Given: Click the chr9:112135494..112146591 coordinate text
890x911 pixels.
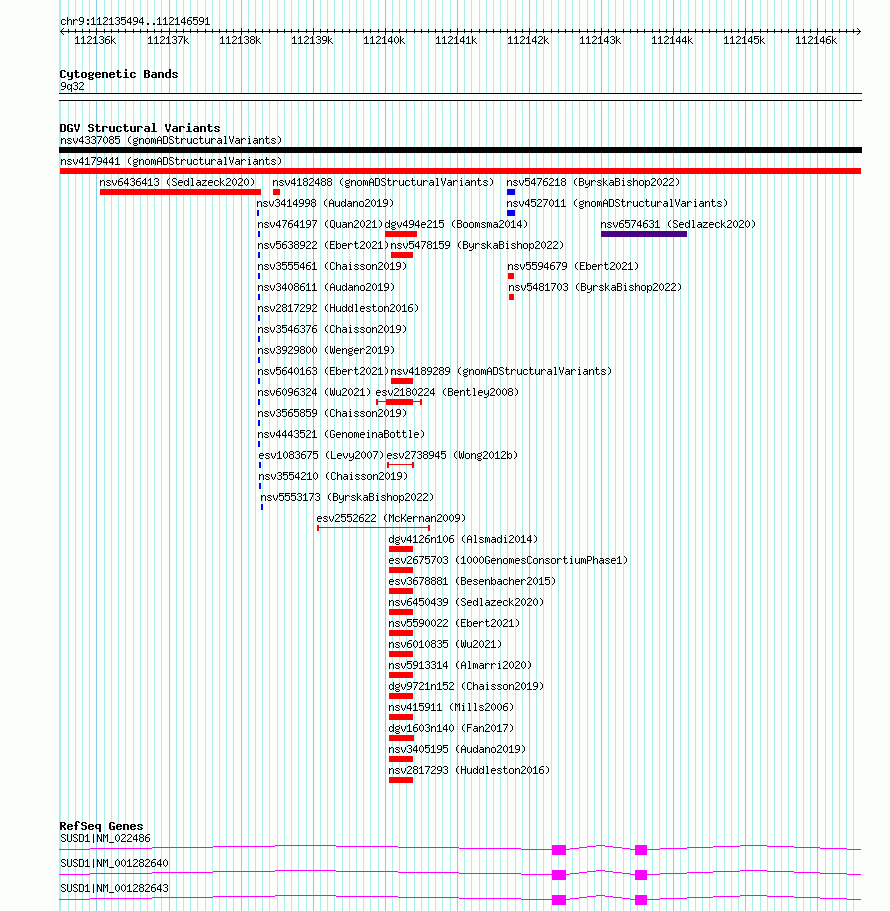Looking at the screenshot, I should pos(135,21).
